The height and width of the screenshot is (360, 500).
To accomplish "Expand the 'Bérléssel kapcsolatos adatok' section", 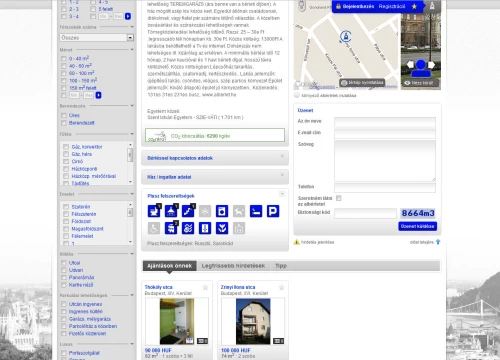I will point(215,158).
